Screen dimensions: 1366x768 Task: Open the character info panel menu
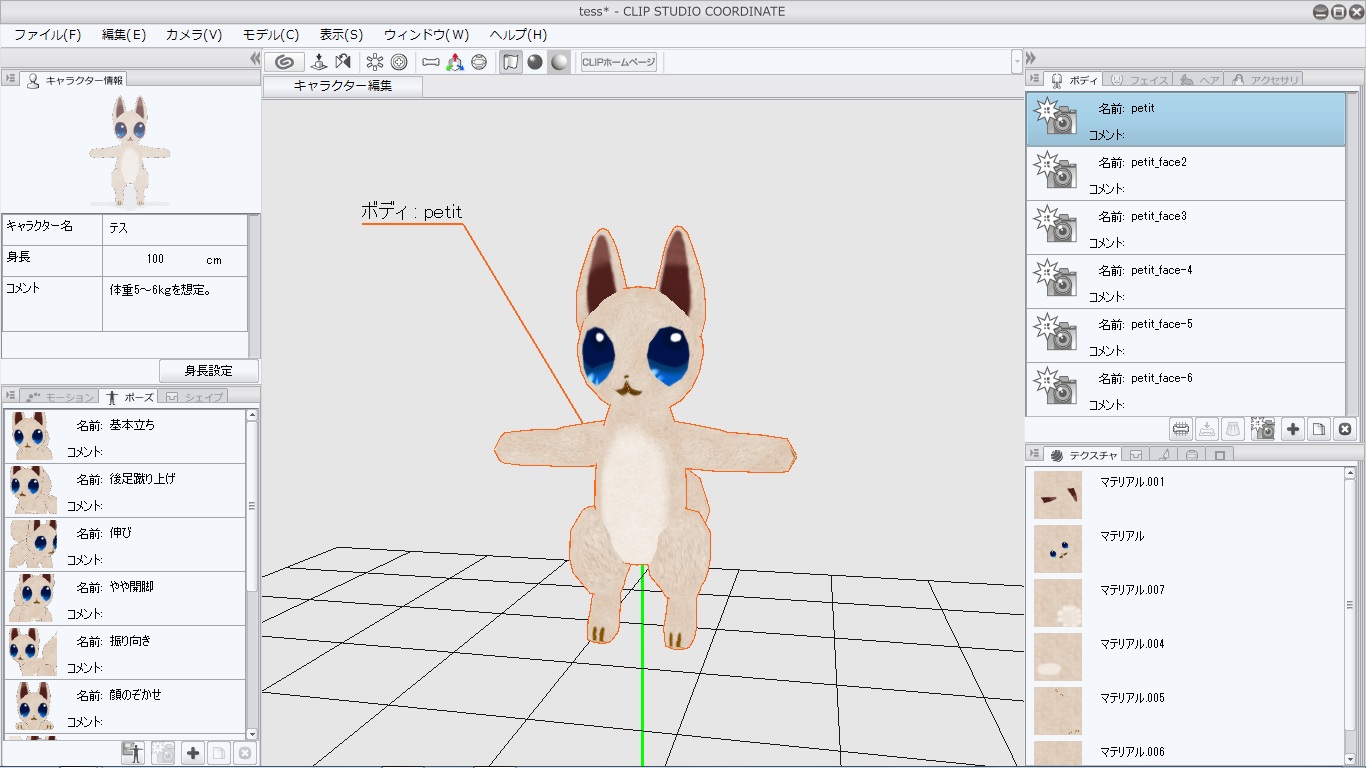click(x=11, y=79)
